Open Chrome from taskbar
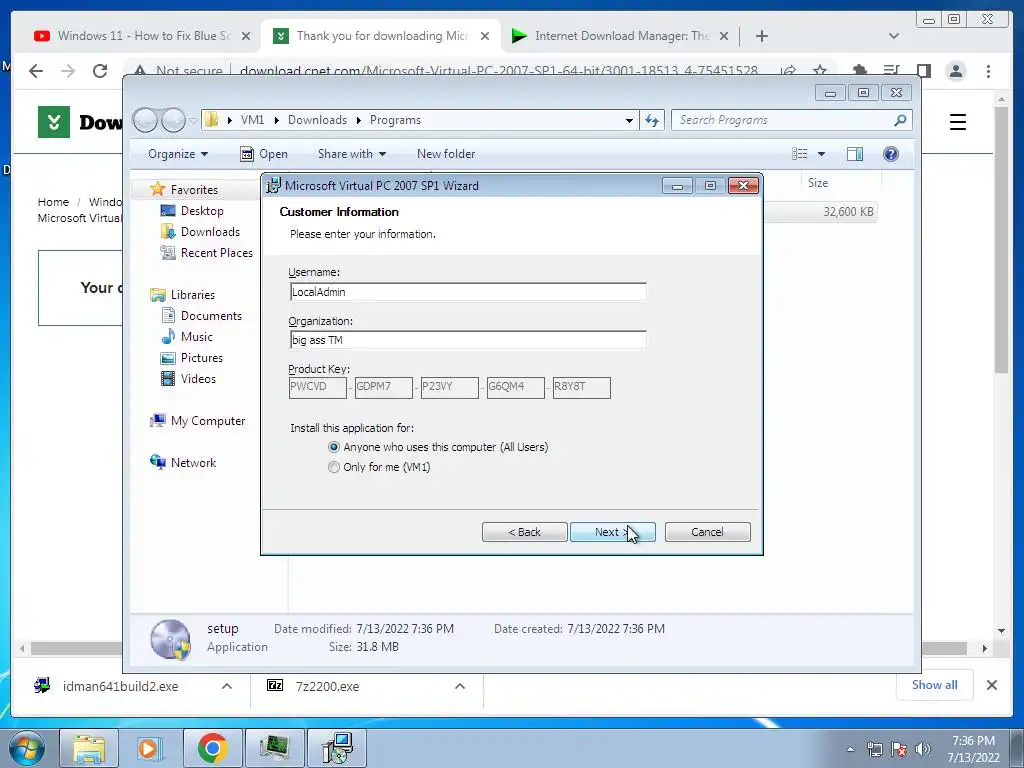Screen dimensions: 1024x768 pos(213,748)
